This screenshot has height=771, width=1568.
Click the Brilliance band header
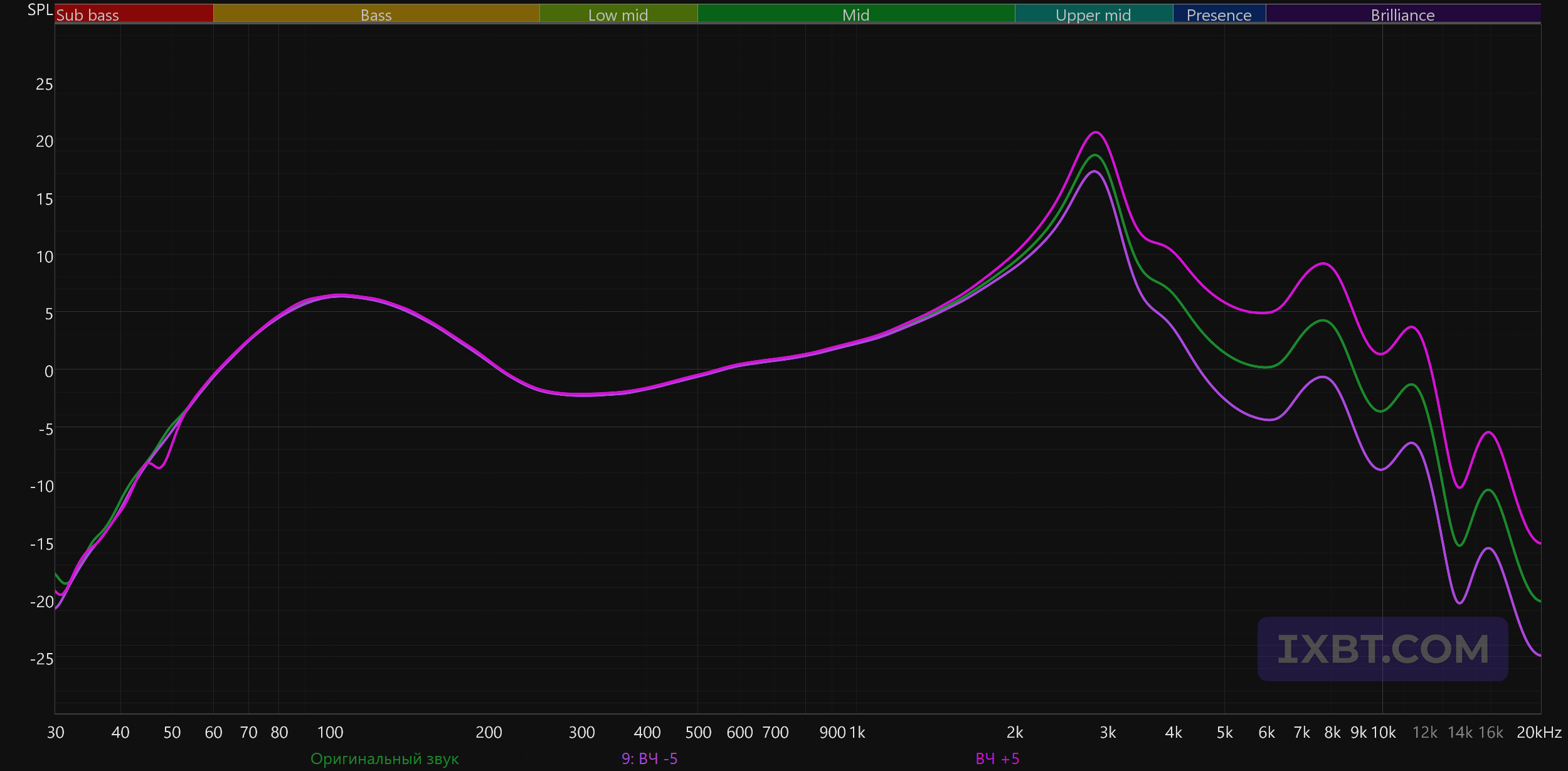click(1402, 15)
